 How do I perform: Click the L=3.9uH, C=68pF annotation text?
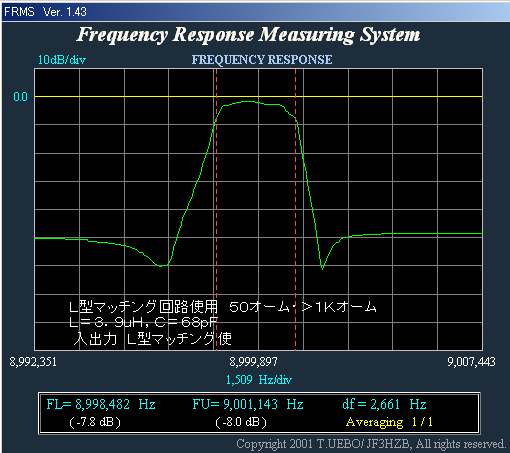[143, 322]
